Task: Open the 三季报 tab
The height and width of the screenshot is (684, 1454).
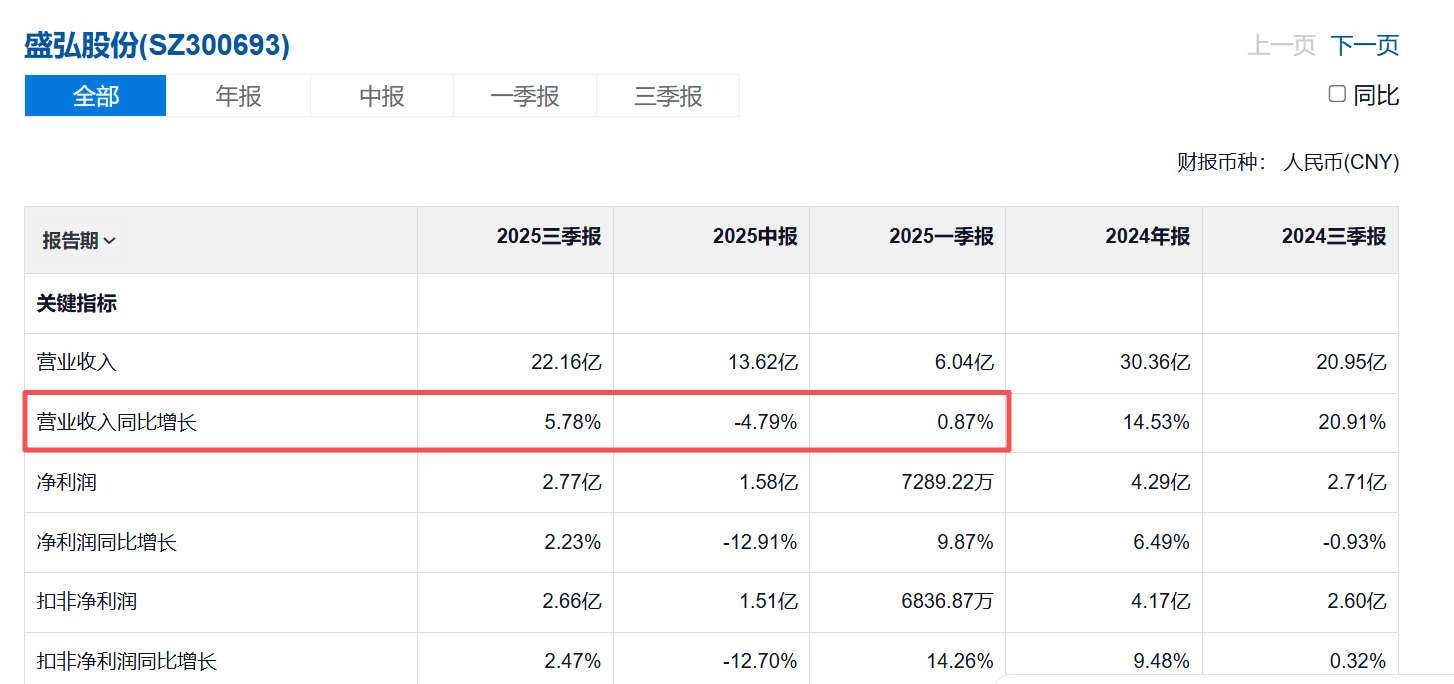Action: (668, 96)
